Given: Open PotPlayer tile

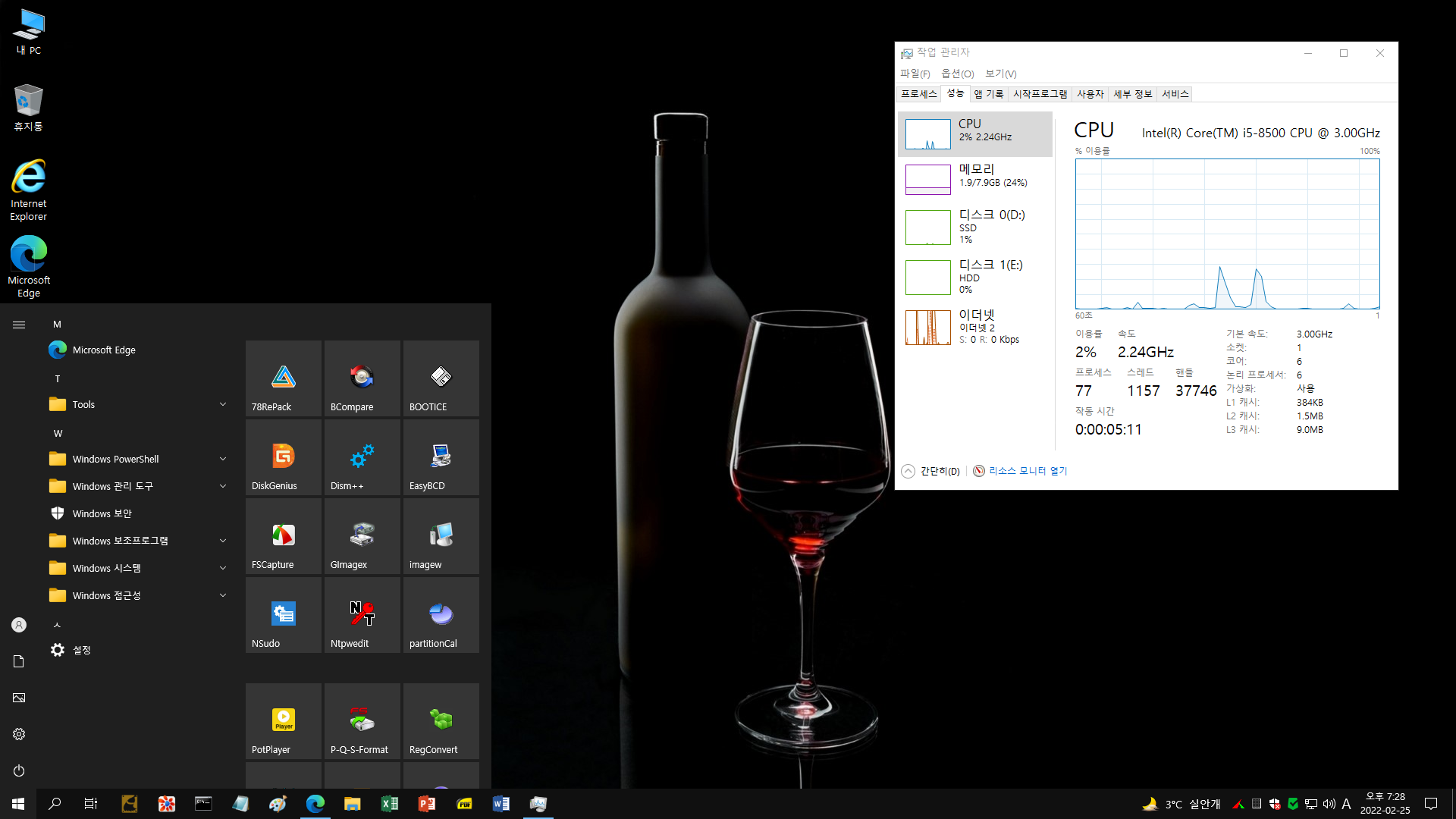Looking at the screenshot, I should click(x=284, y=721).
